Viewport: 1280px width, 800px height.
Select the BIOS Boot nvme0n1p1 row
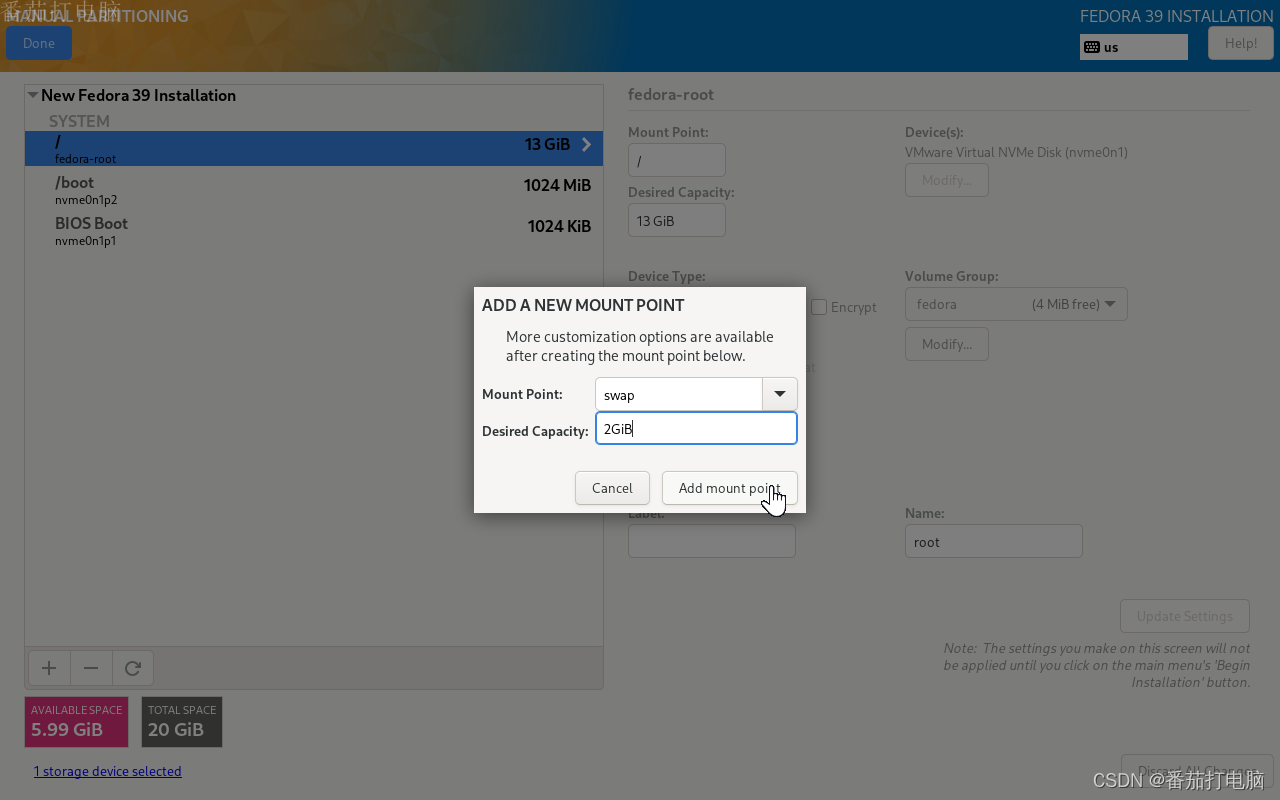coord(314,230)
